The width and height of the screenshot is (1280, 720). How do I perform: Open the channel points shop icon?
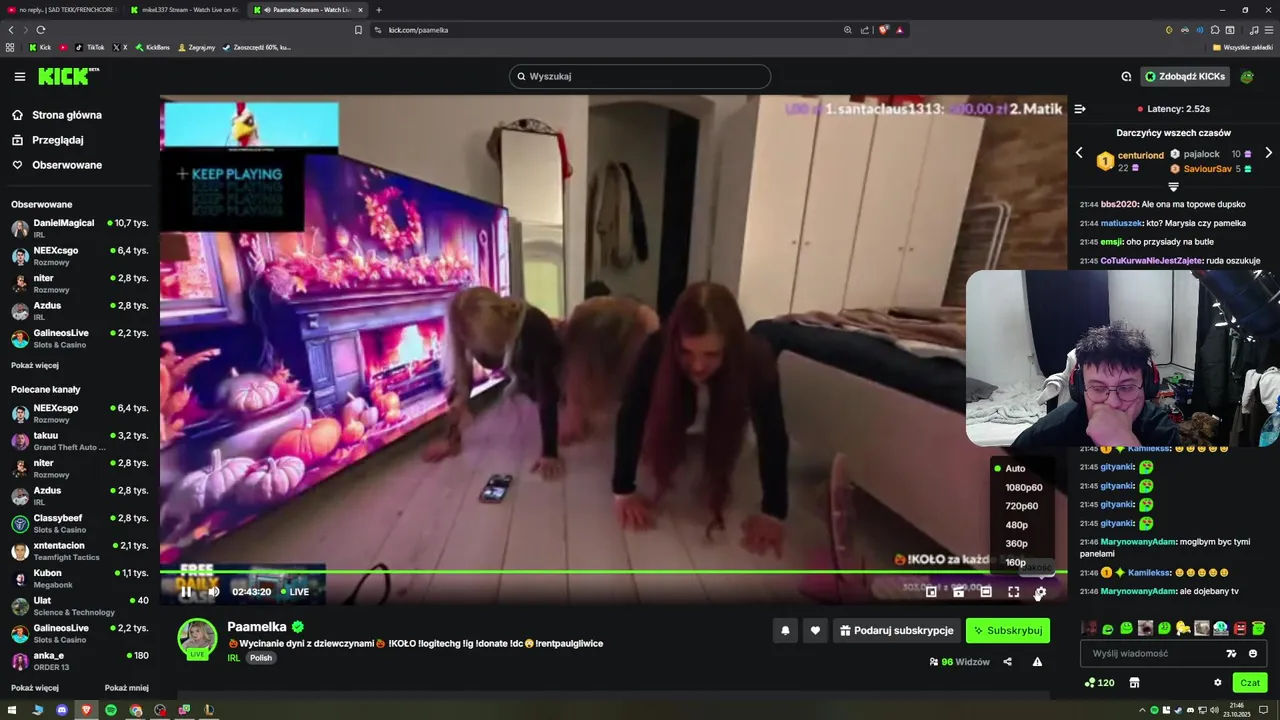pyautogui.click(x=1134, y=682)
